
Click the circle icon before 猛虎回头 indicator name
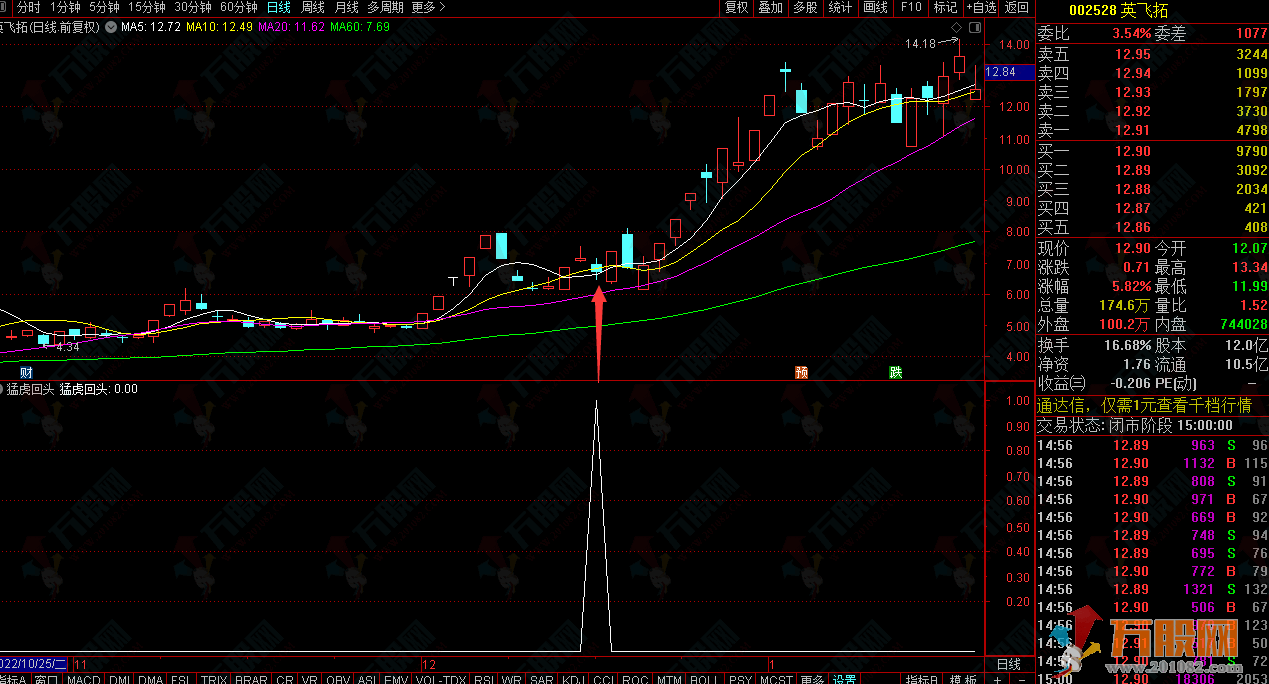click(2, 389)
